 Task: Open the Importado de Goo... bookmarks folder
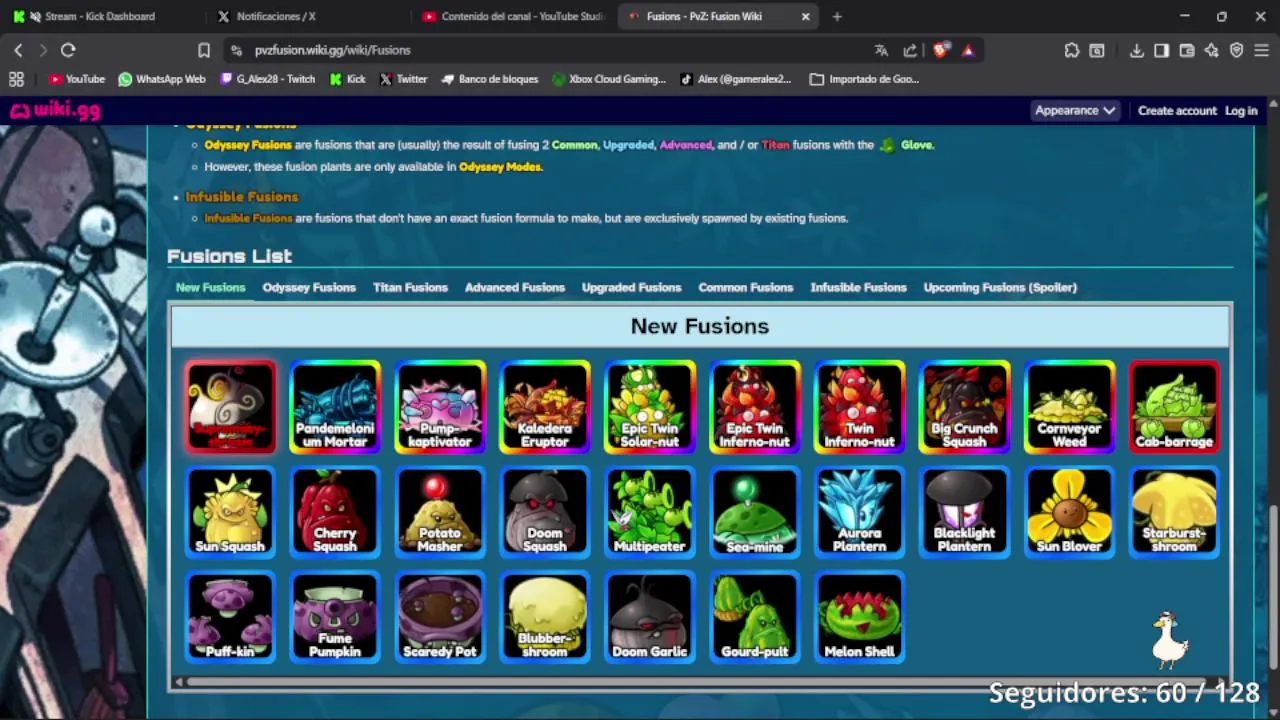coord(865,79)
